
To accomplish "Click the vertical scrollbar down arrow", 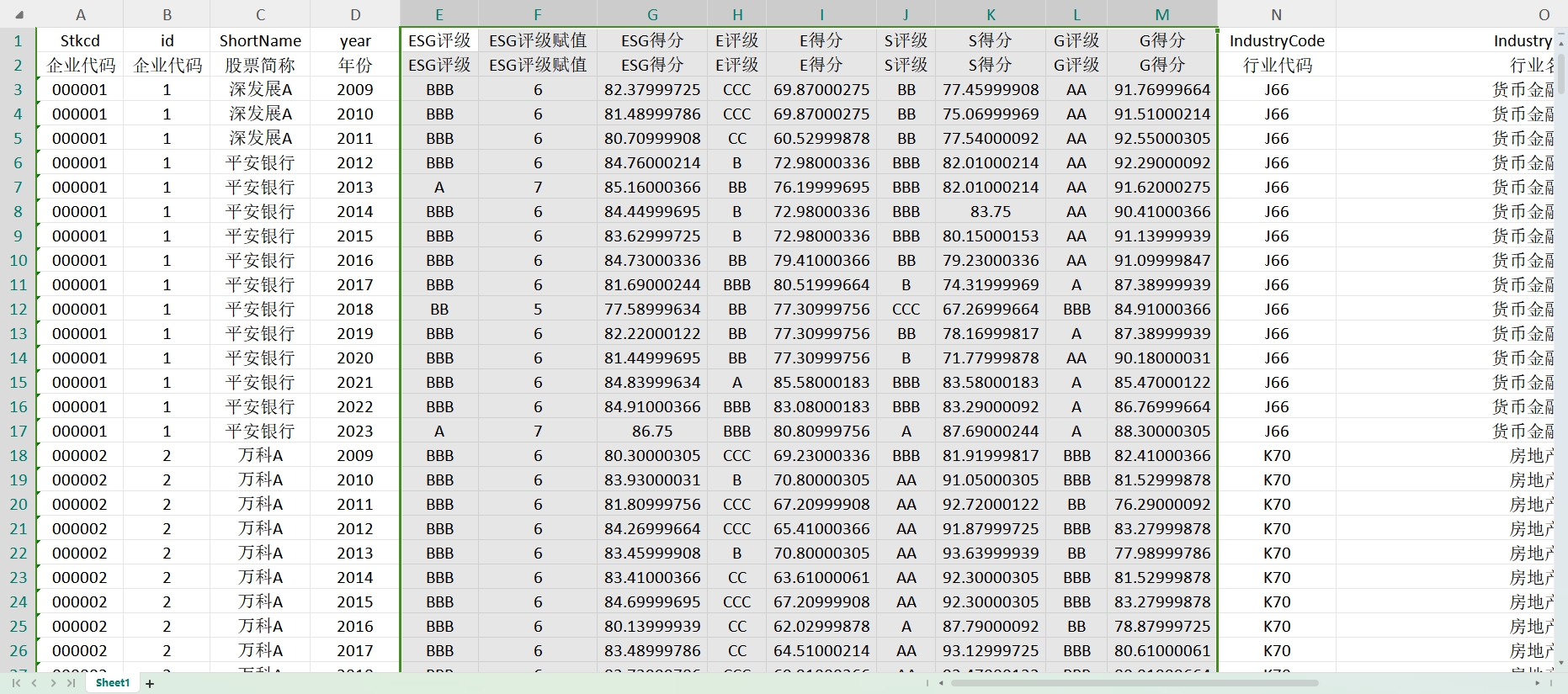I will click(x=1562, y=663).
